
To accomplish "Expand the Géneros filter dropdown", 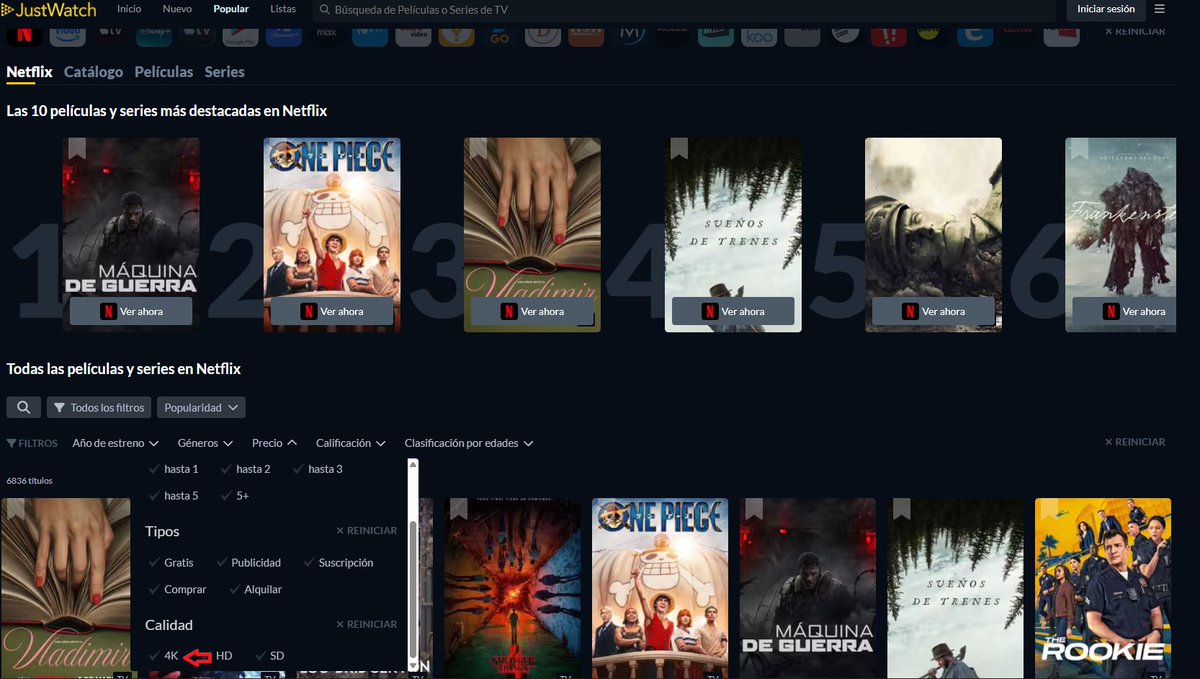I will pos(205,443).
